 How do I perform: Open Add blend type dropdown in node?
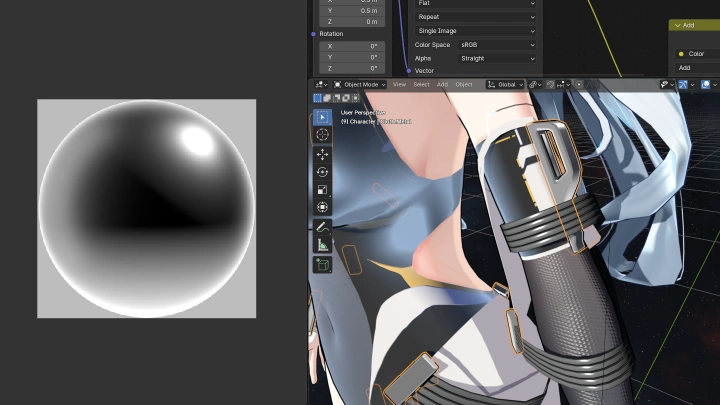click(698, 68)
